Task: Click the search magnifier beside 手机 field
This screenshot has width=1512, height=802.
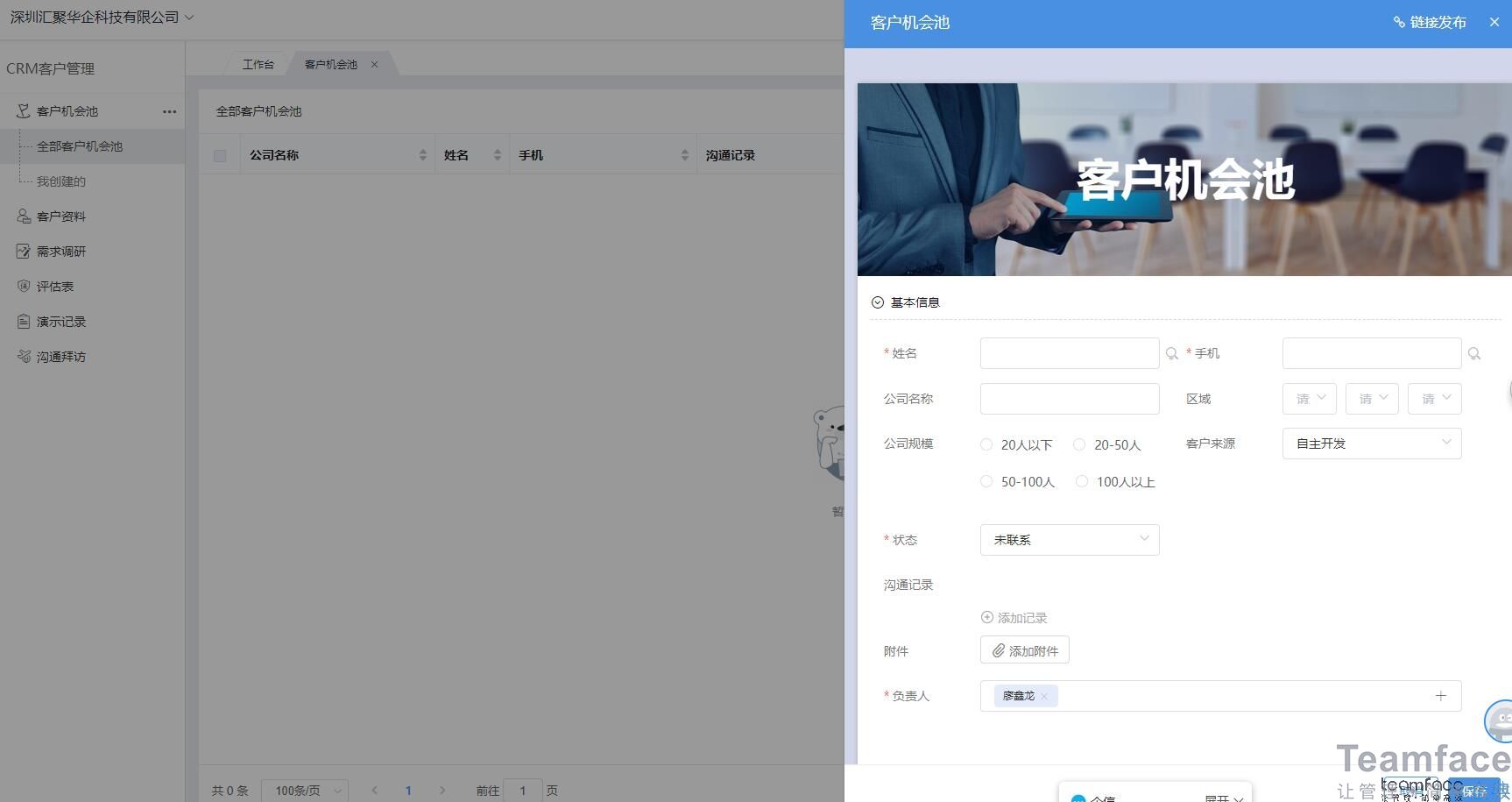Action: (x=1474, y=353)
